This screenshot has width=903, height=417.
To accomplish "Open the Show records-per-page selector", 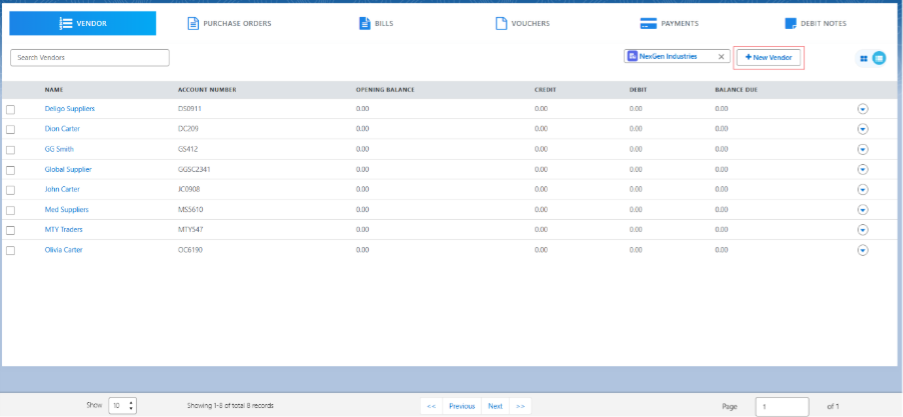I will [x=122, y=406].
